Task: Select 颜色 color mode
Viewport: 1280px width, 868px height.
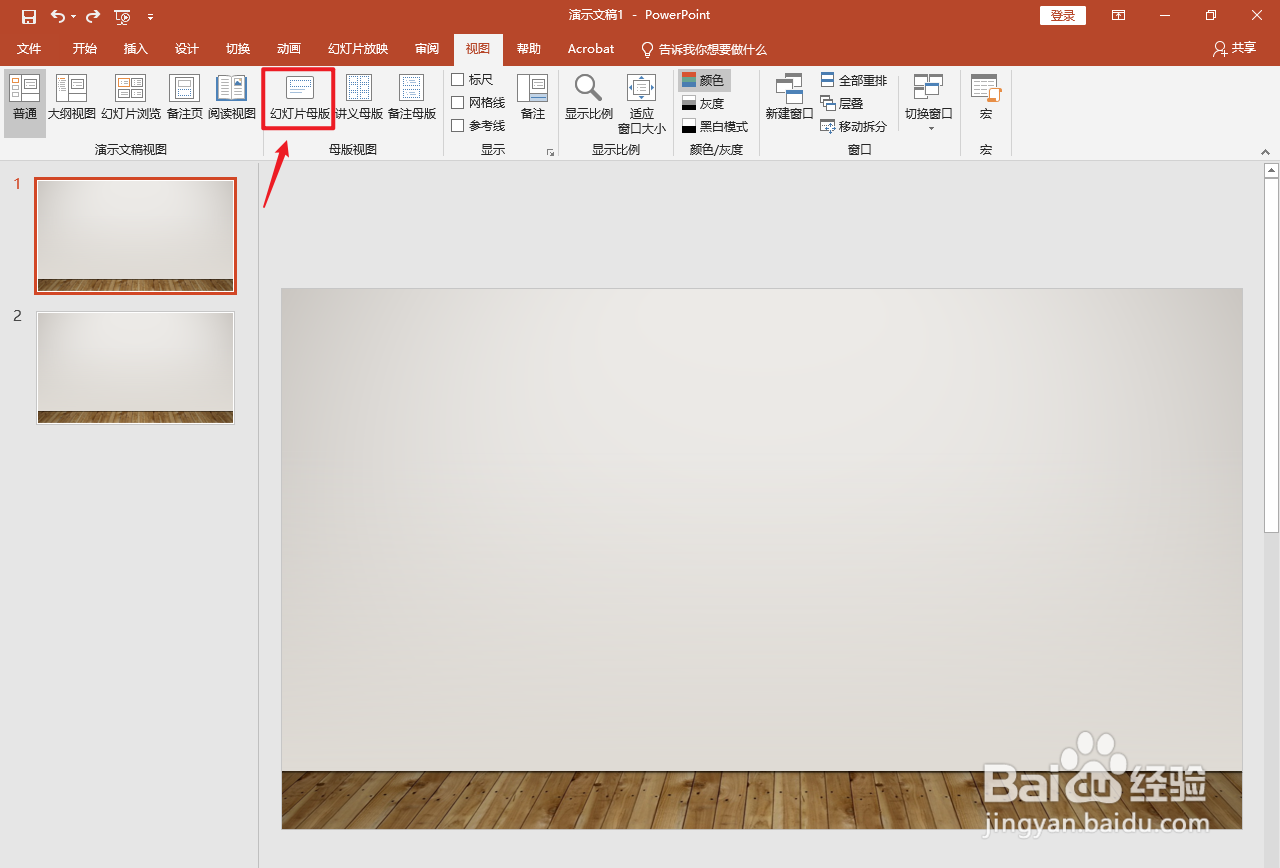Action: (x=705, y=80)
